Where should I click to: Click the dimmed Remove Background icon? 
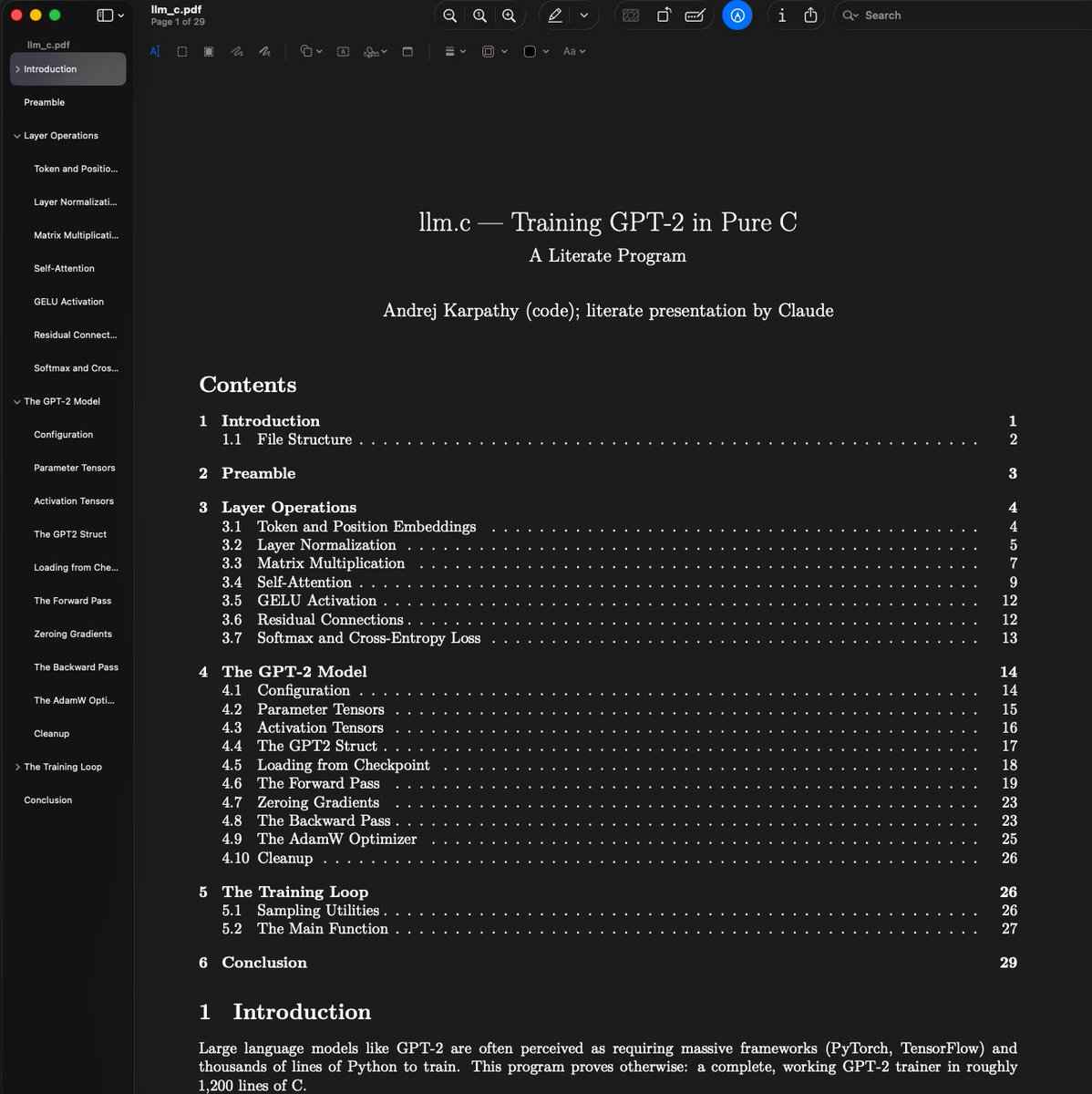tap(631, 15)
